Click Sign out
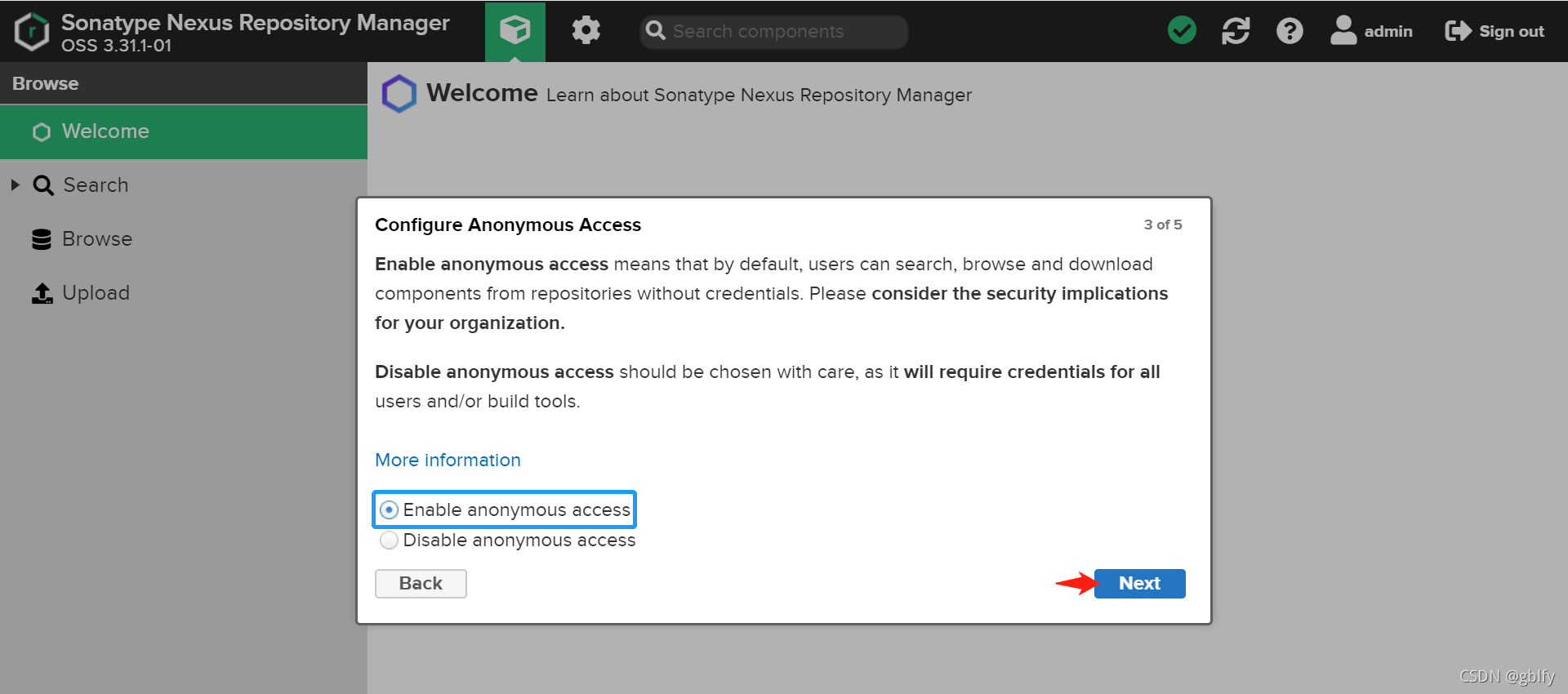Screen dimensions: 1568x694 pyautogui.click(x=1494, y=31)
